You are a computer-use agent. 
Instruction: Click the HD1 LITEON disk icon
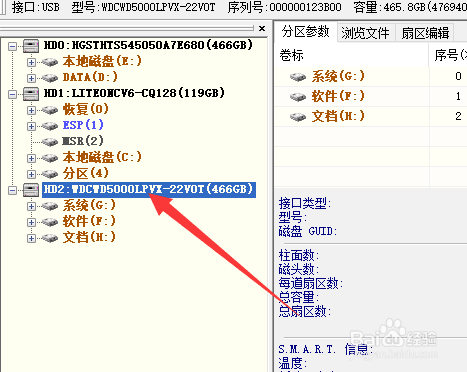click(x=31, y=94)
